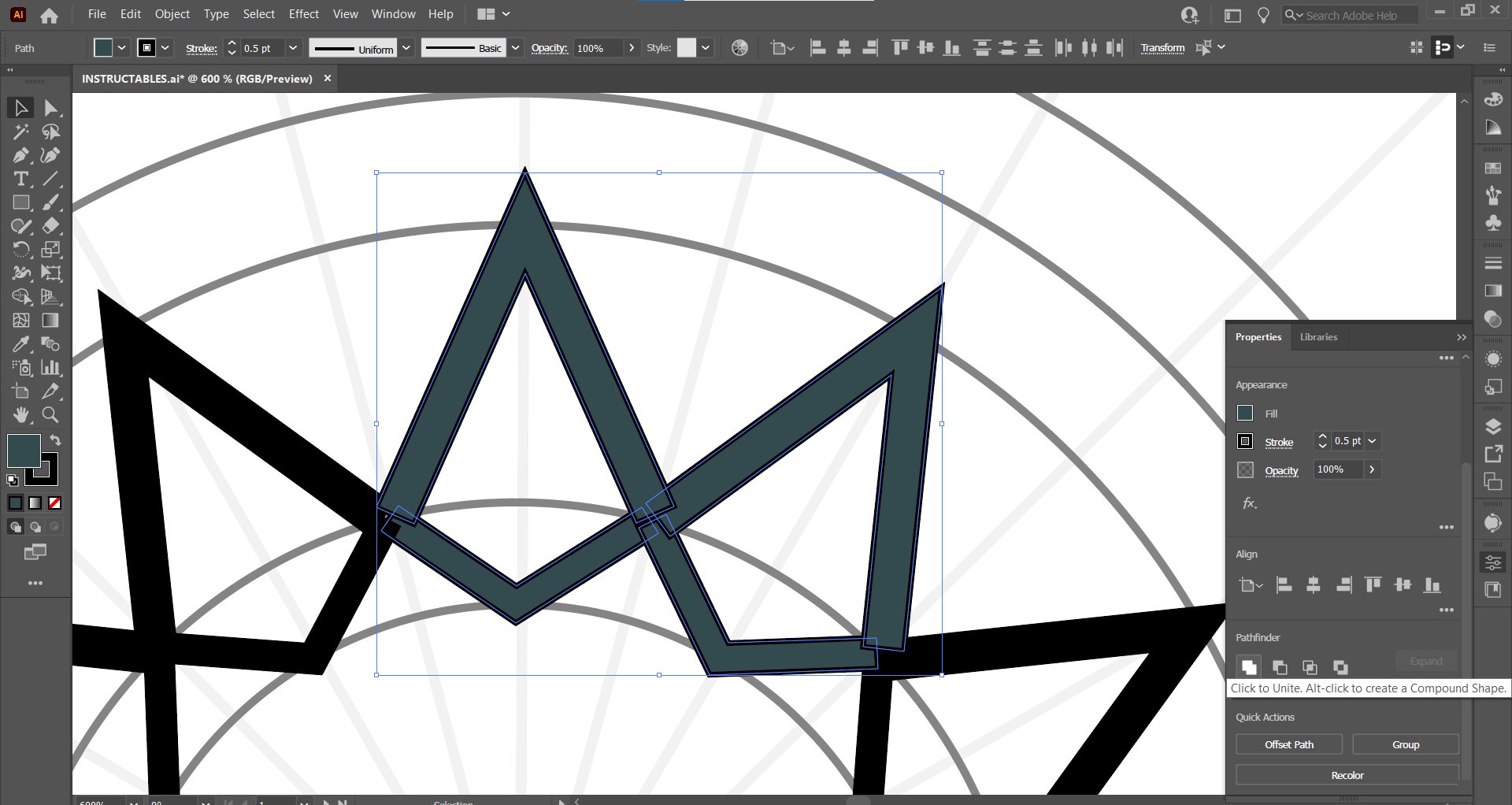Set paint mode to Color
The width and height of the screenshot is (1512, 805).
(16, 503)
